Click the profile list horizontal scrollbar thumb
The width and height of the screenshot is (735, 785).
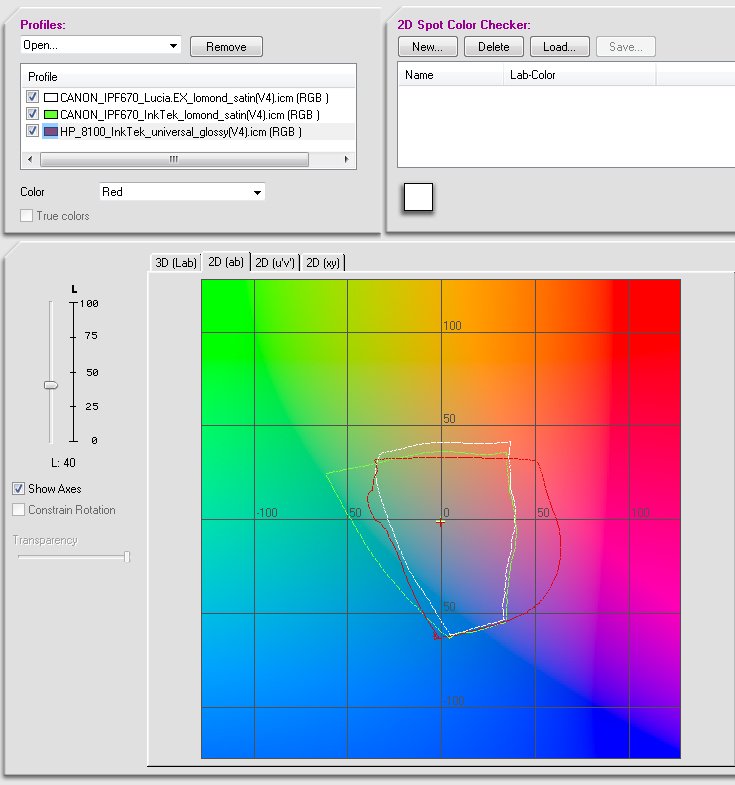(174, 159)
